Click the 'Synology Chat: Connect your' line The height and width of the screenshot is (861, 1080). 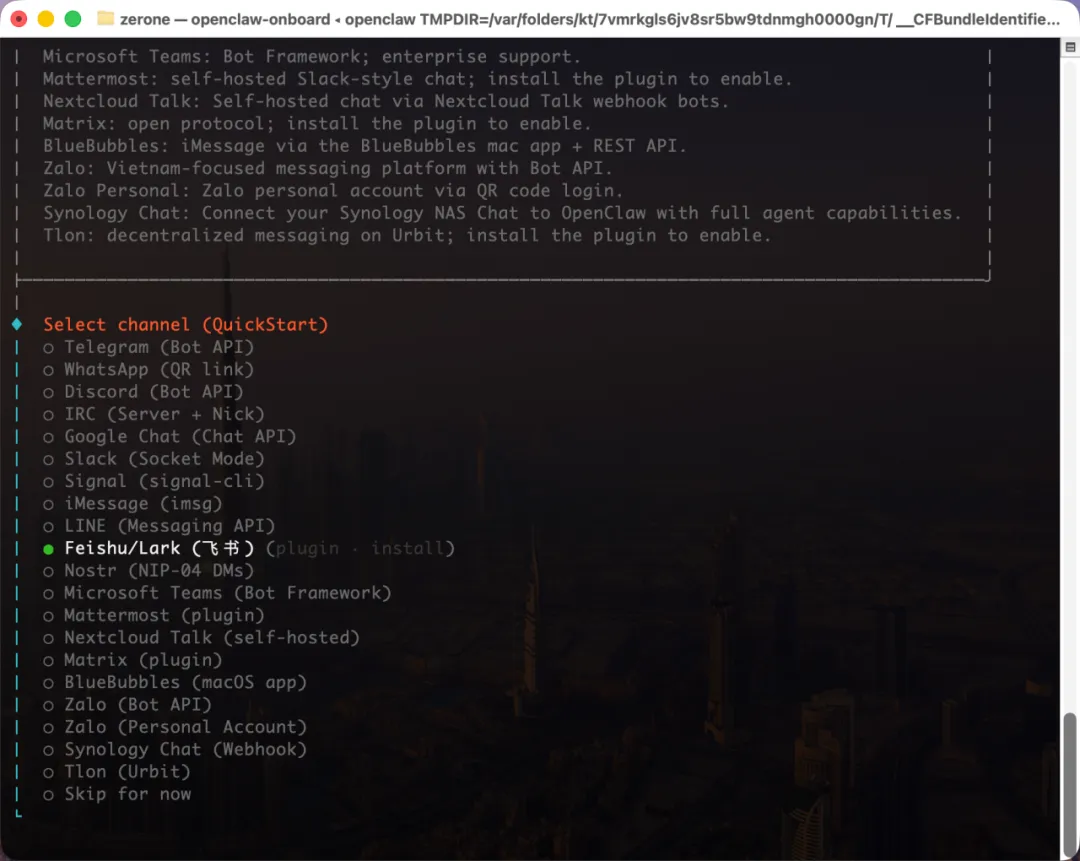click(502, 213)
